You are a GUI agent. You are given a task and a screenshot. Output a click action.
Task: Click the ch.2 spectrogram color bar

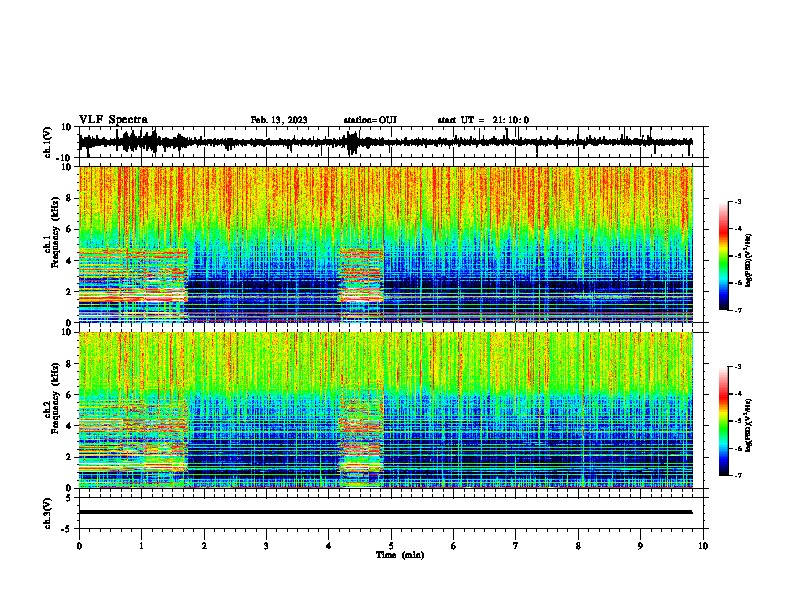724,421
